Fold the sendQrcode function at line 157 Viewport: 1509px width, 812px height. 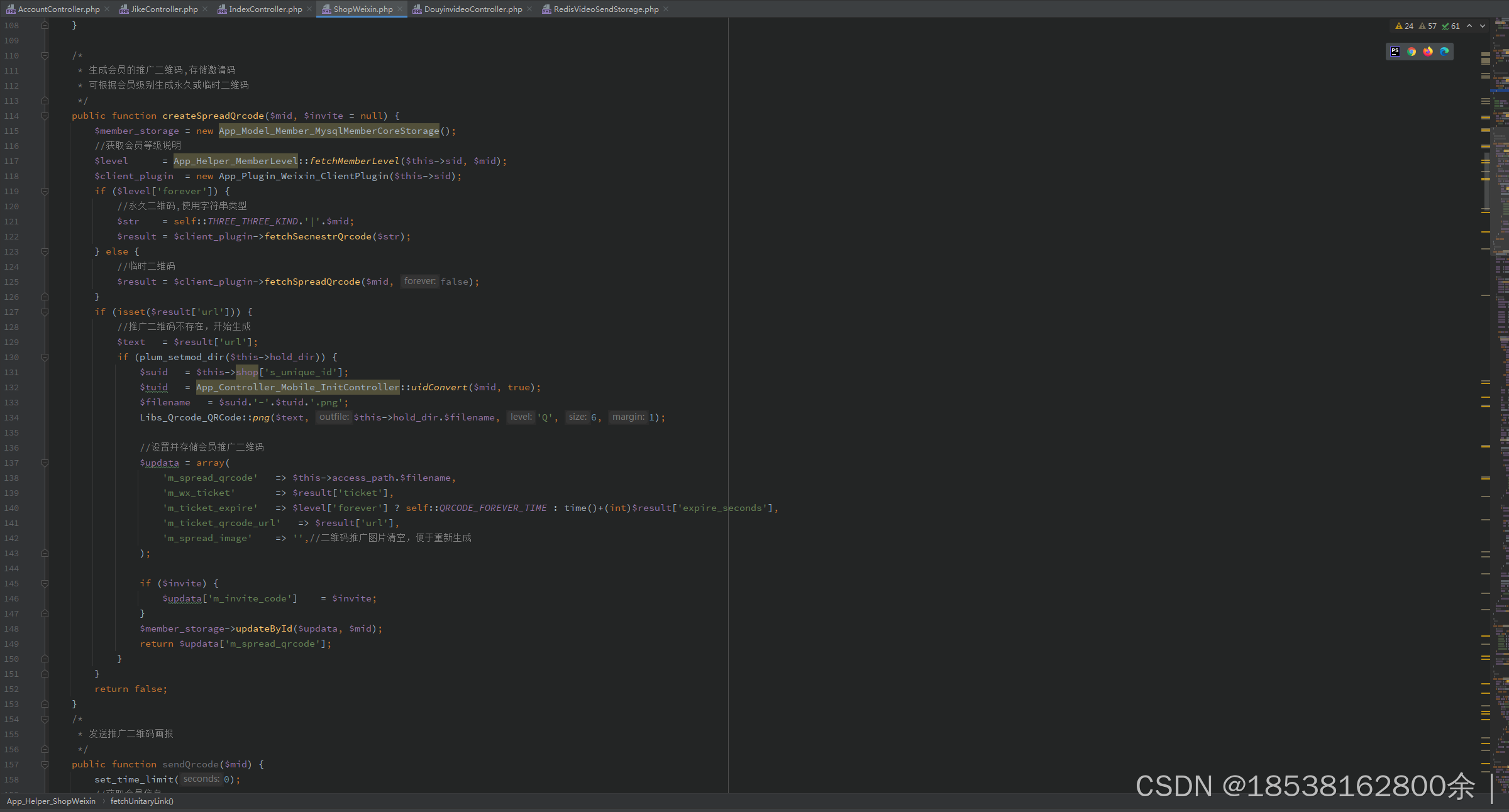pyautogui.click(x=45, y=764)
